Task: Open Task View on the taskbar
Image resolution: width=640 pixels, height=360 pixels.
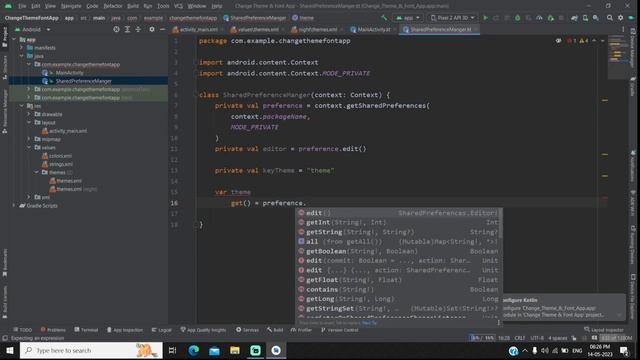Action: (173, 351)
